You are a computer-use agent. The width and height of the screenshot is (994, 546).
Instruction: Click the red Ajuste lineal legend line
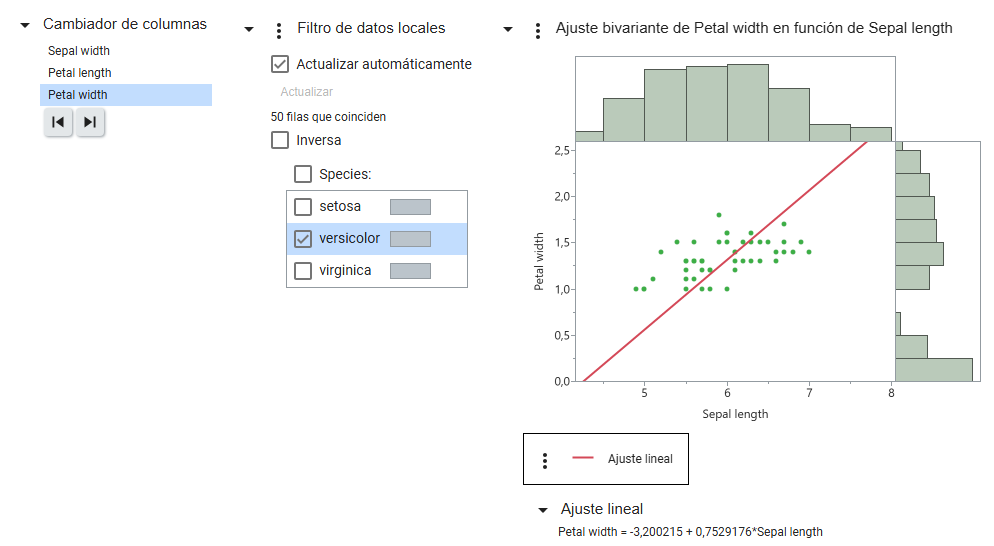tap(583, 458)
